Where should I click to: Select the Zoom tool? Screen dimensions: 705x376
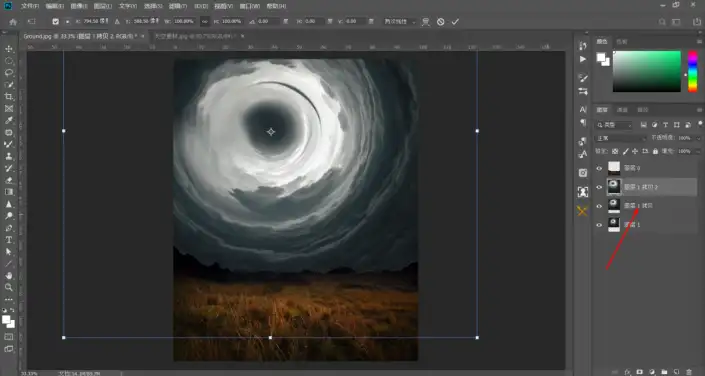point(9,287)
